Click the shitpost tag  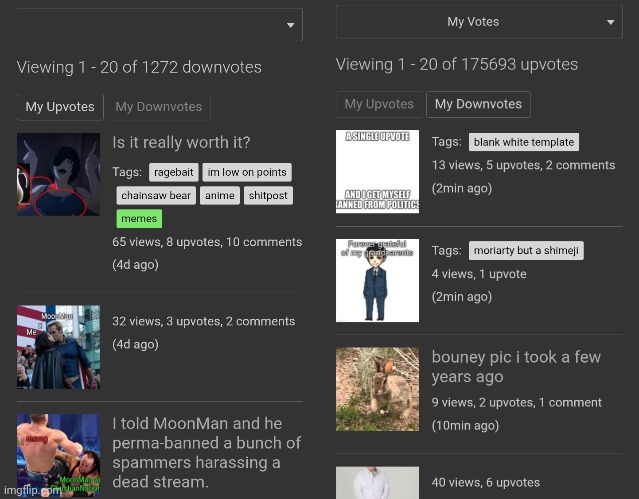(x=268, y=196)
